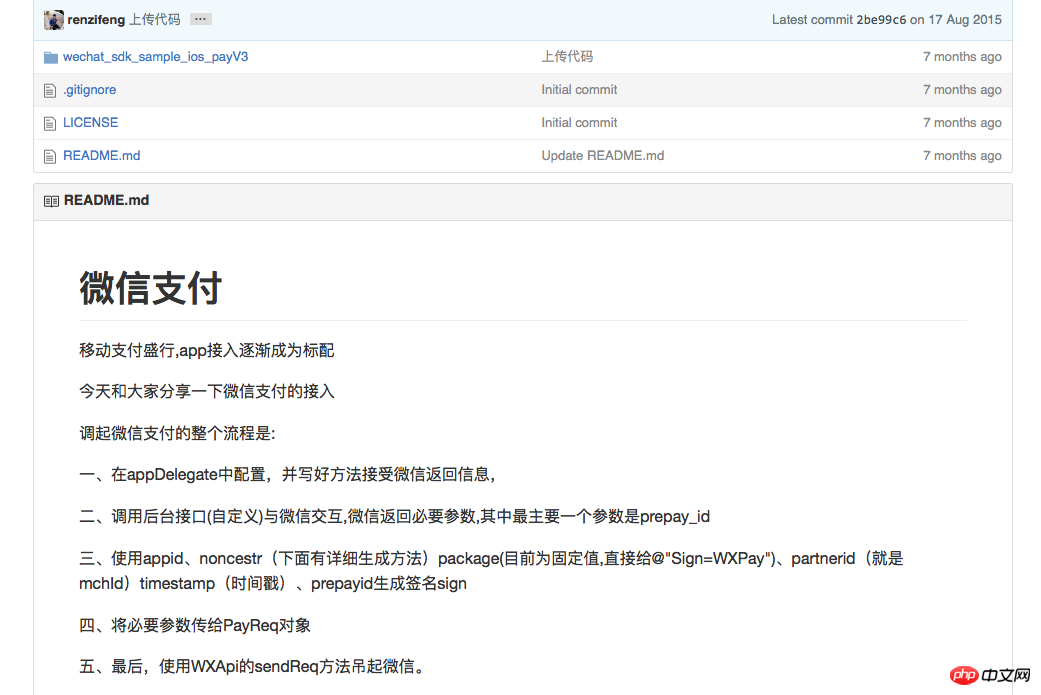
Task: Click the line 移动支付盛行,app接入逐渐成为标配
Action: tap(206, 350)
